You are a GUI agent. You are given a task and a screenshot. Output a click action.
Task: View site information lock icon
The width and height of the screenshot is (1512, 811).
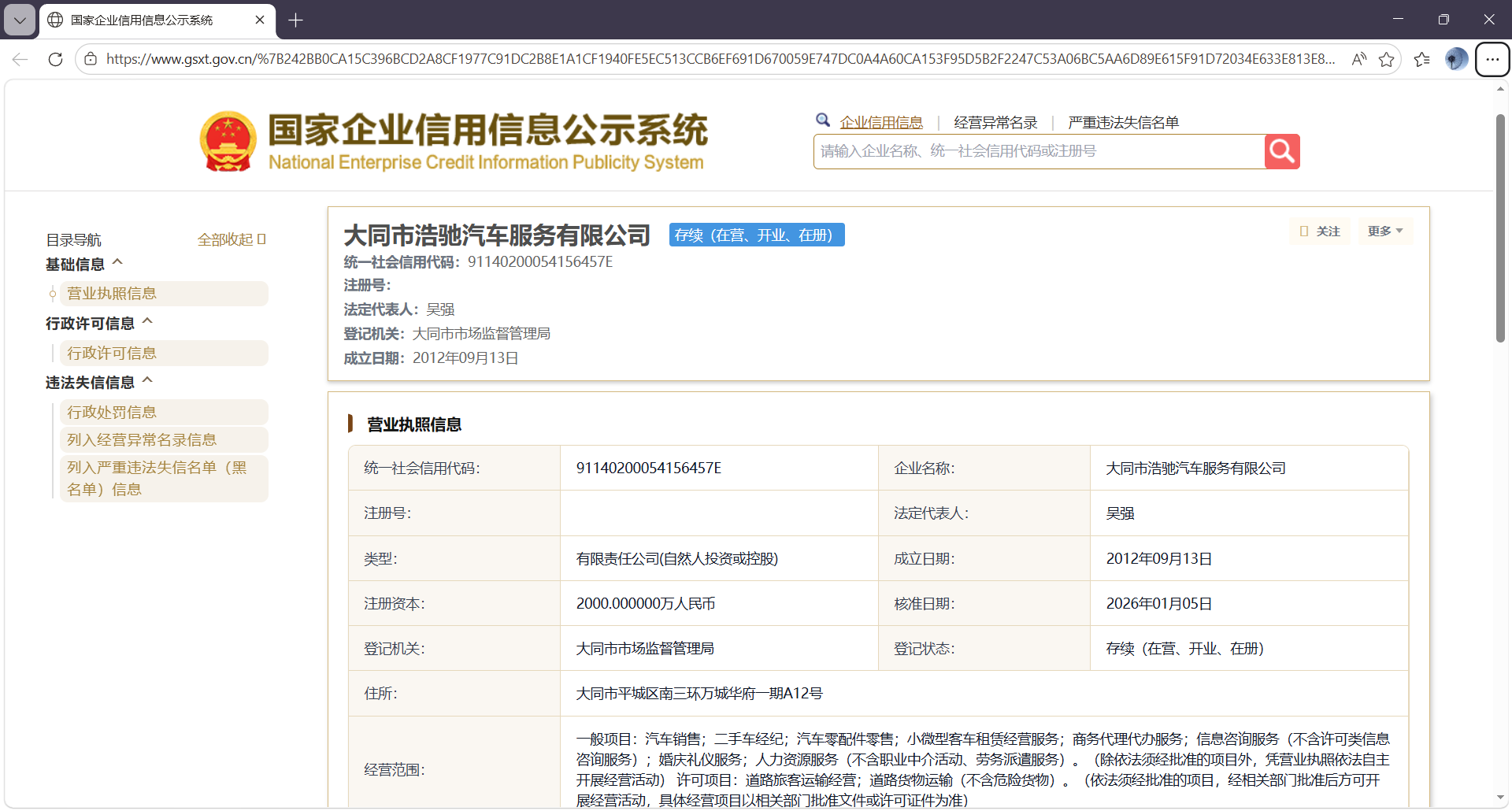point(91,59)
